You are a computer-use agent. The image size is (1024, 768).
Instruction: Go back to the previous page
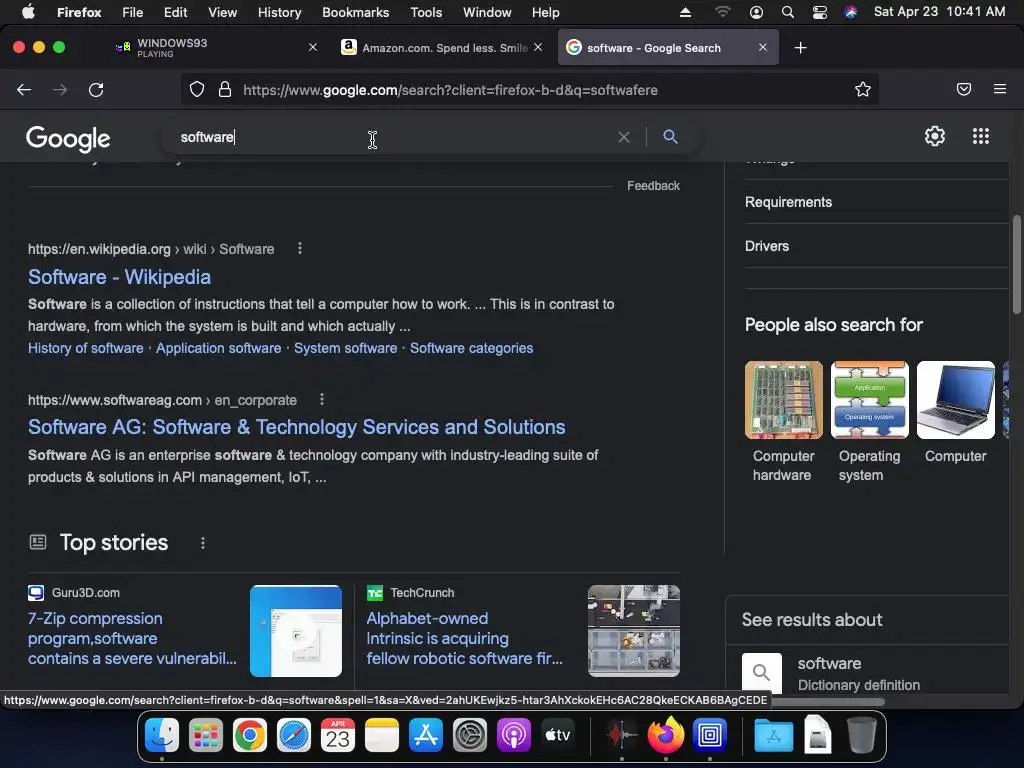(24, 89)
